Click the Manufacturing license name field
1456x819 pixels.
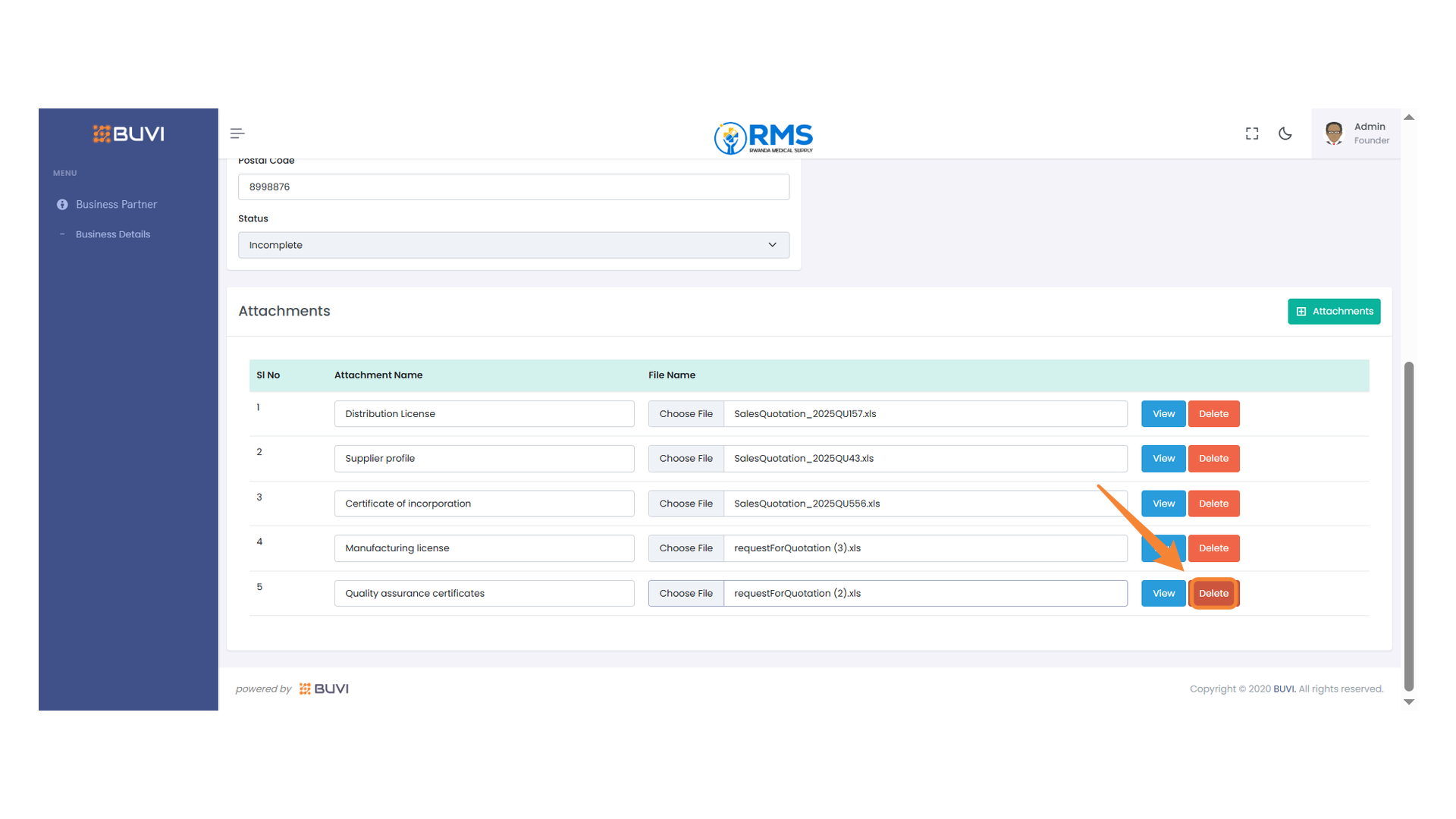pos(484,548)
